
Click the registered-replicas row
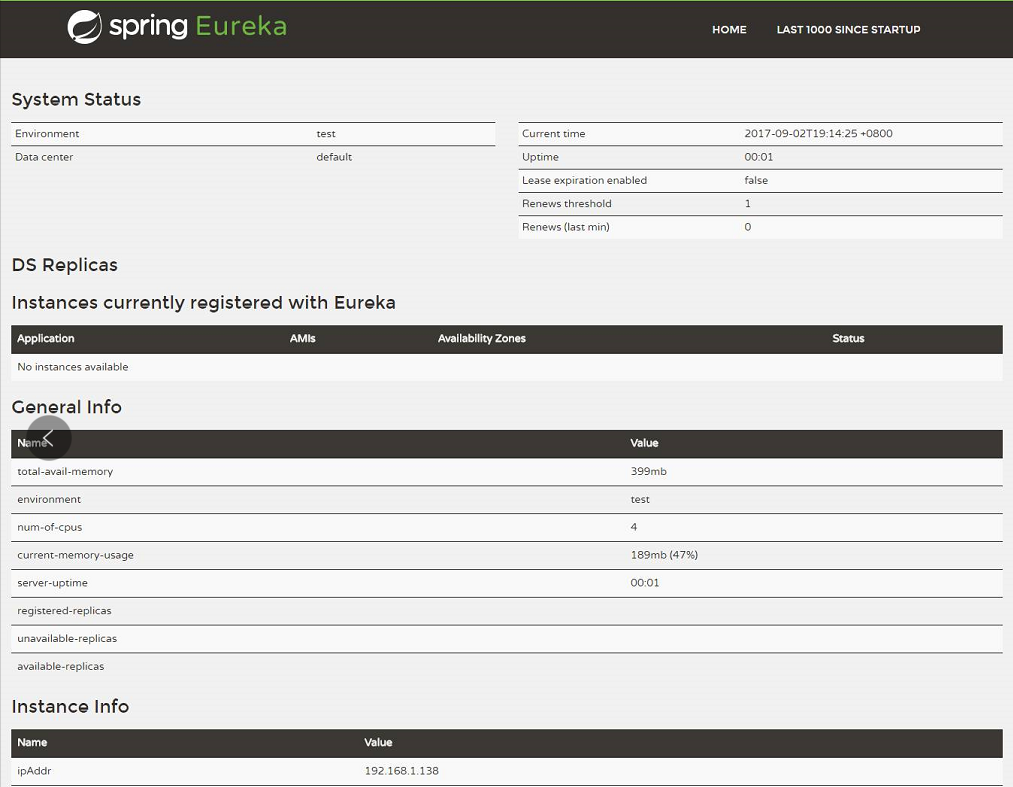pyautogui.click(x=506, y=611)
